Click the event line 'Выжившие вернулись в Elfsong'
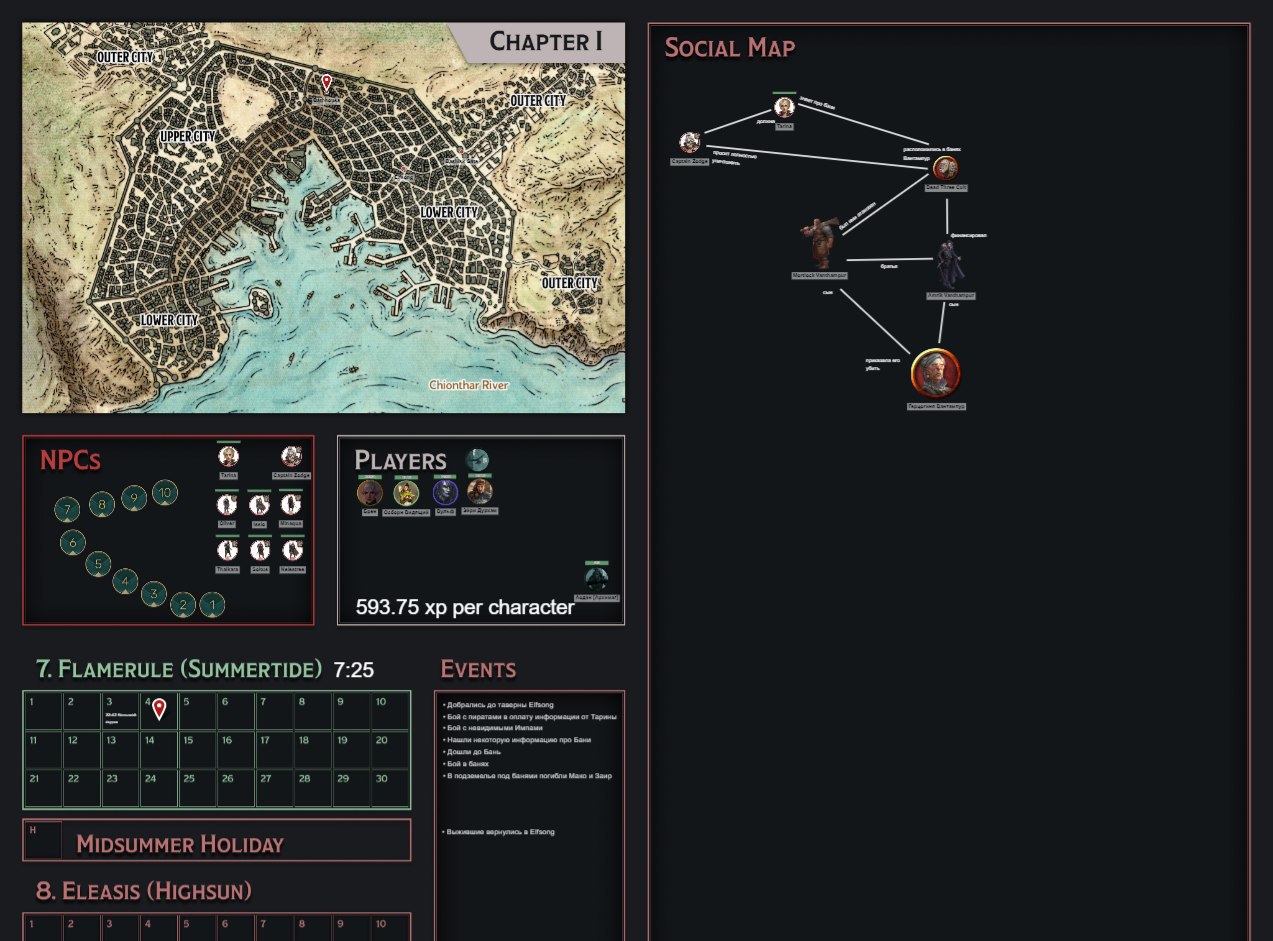 click(x=498, y=832)
